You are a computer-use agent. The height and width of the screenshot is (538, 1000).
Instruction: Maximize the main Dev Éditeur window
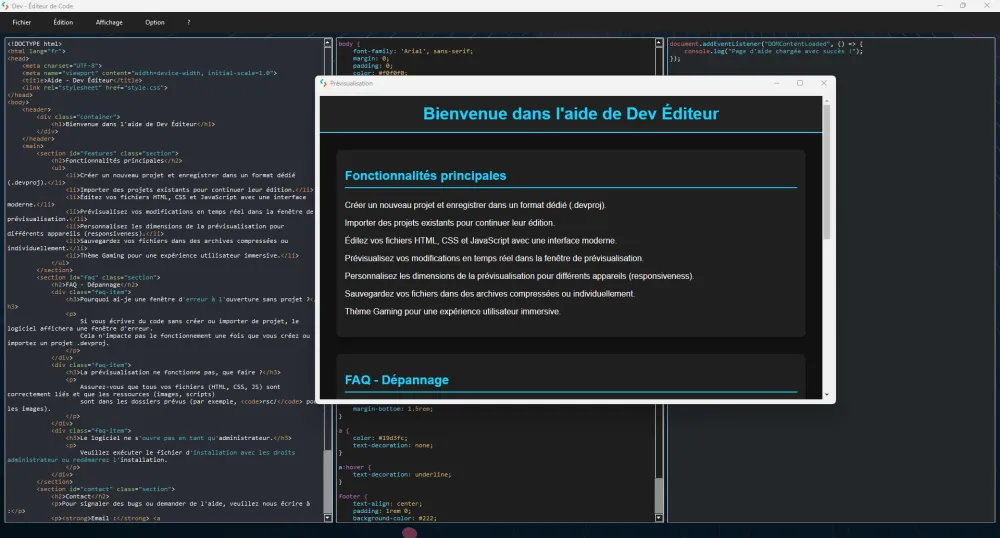(962, 6)
